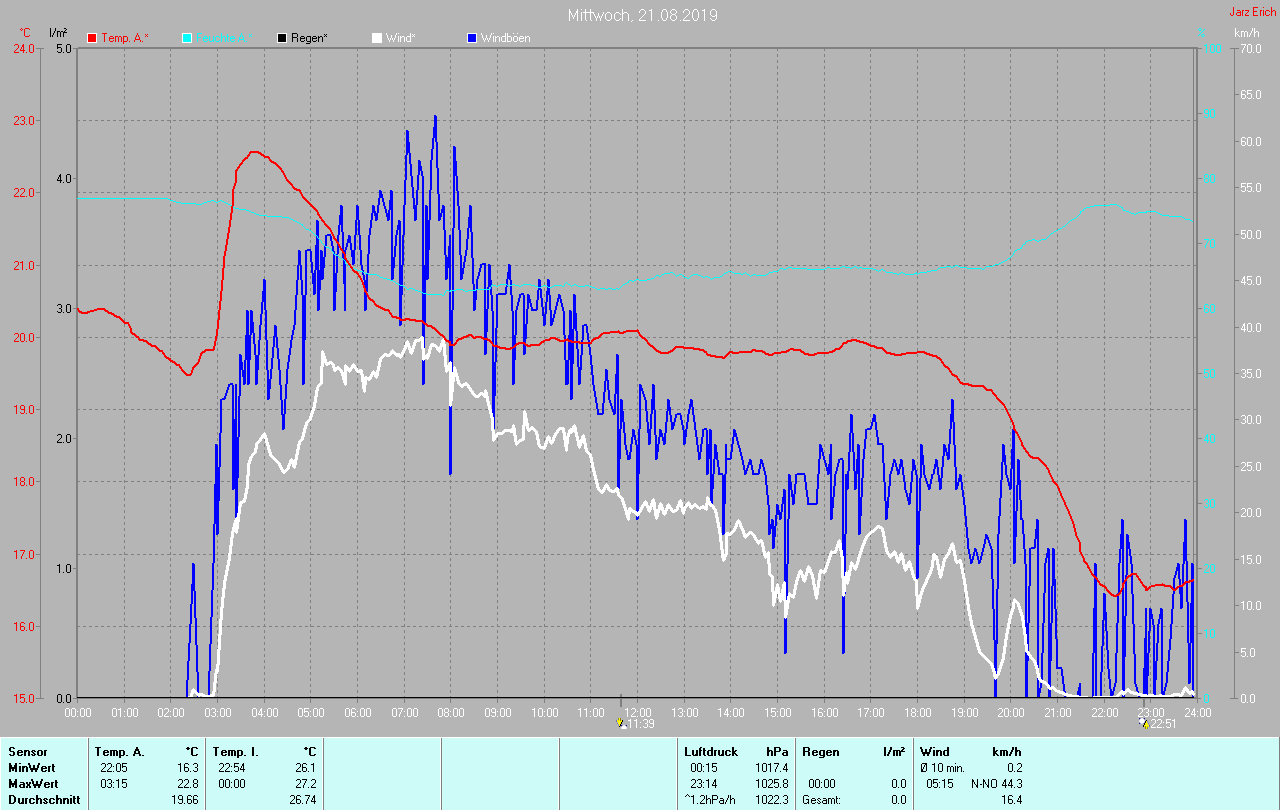Click the 'N-NO 44.3' wind gust value

[x=996, y=784]
